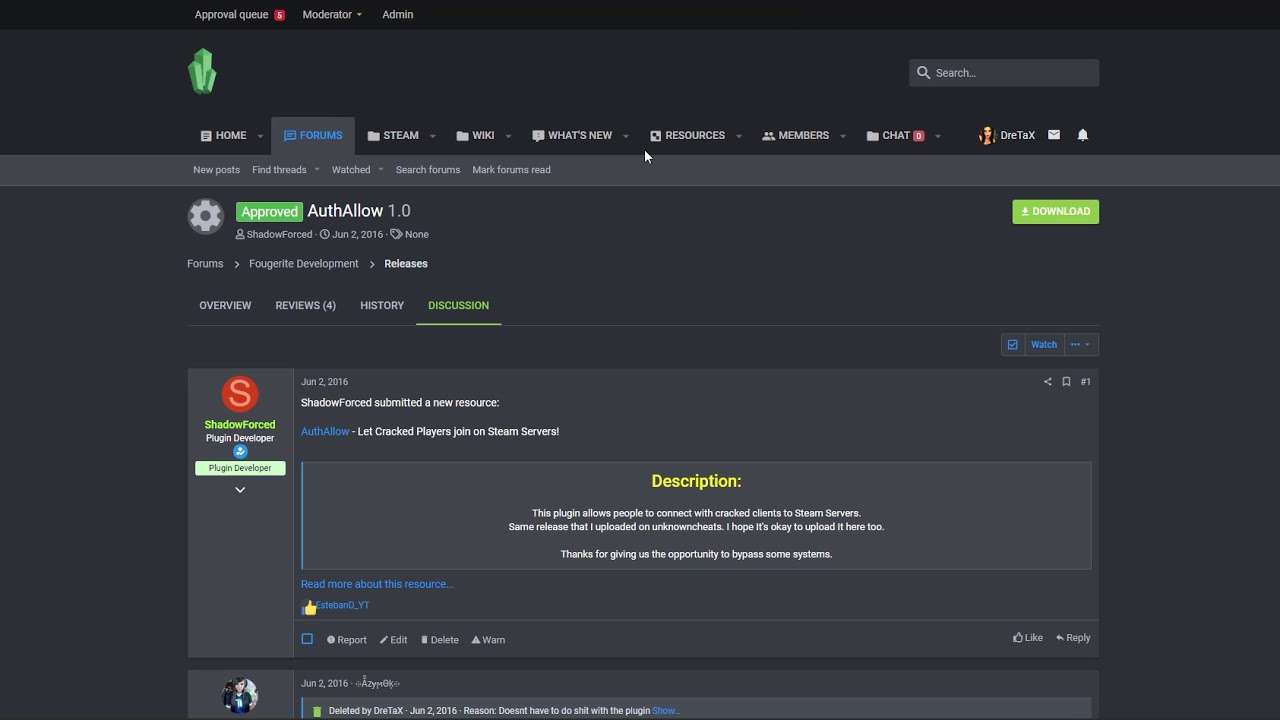Open the AuthAllow resource link in post
Screen dimensions: 1280x720
click(x=325, y=432)
